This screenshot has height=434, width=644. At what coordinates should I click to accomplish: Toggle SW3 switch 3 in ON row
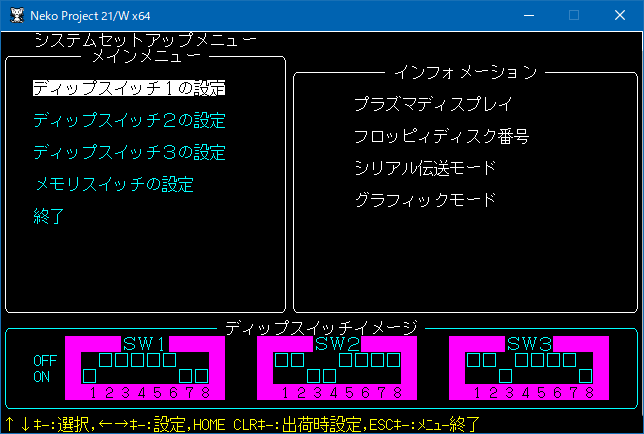506,376
